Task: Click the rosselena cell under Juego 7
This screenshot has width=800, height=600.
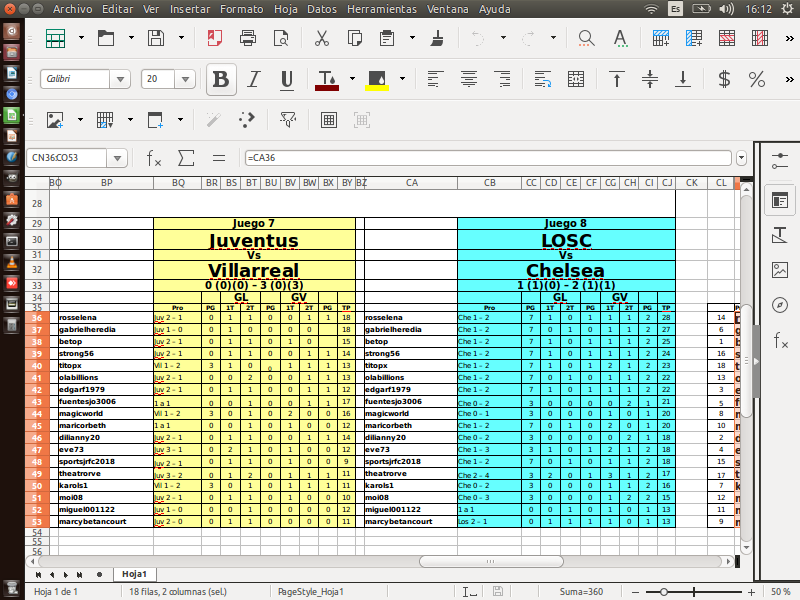Action: tap(106, 317)
